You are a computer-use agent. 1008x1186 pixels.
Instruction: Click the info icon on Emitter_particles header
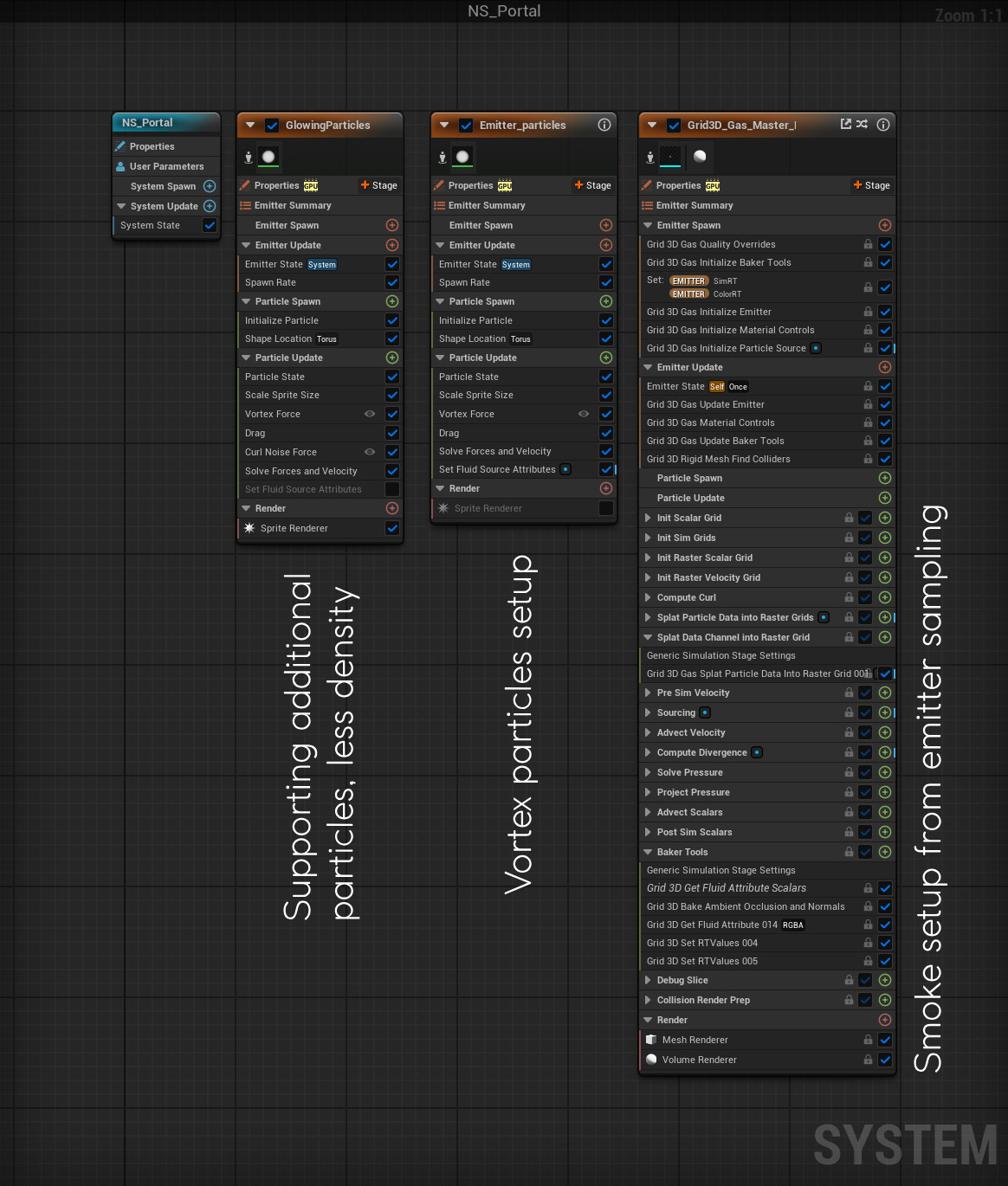point(604,125)
